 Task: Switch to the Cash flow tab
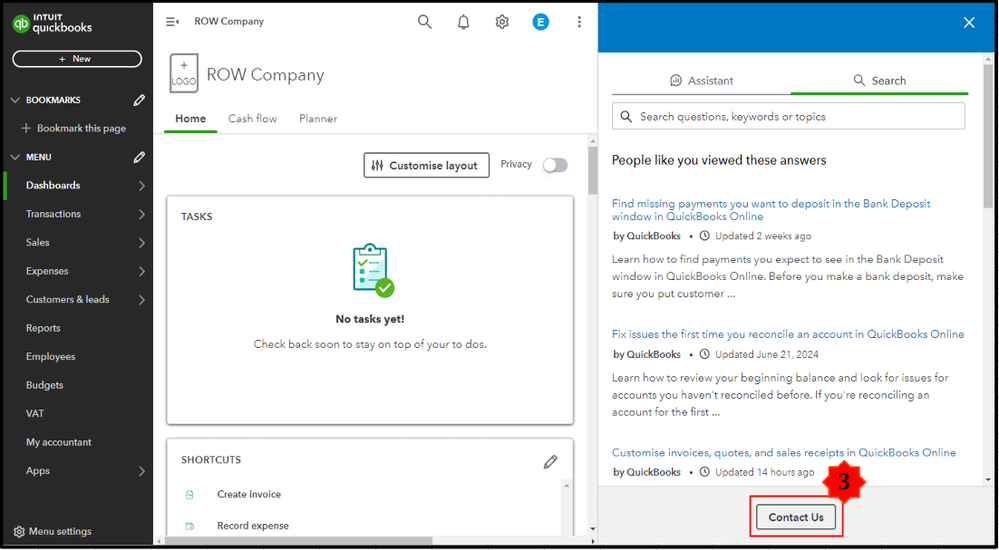[x=252, y=119]
